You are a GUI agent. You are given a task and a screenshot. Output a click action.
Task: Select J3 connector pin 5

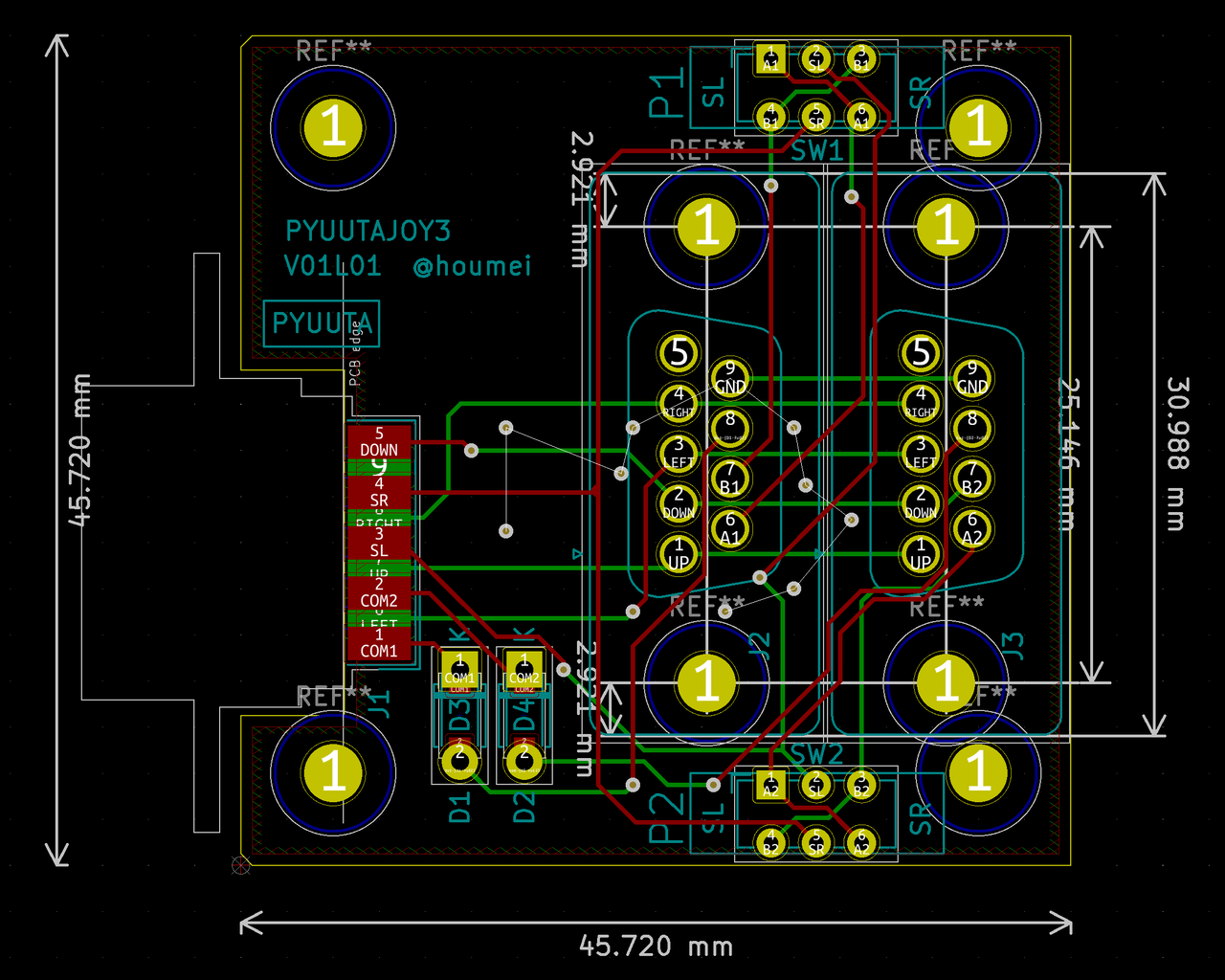[921, 352]
